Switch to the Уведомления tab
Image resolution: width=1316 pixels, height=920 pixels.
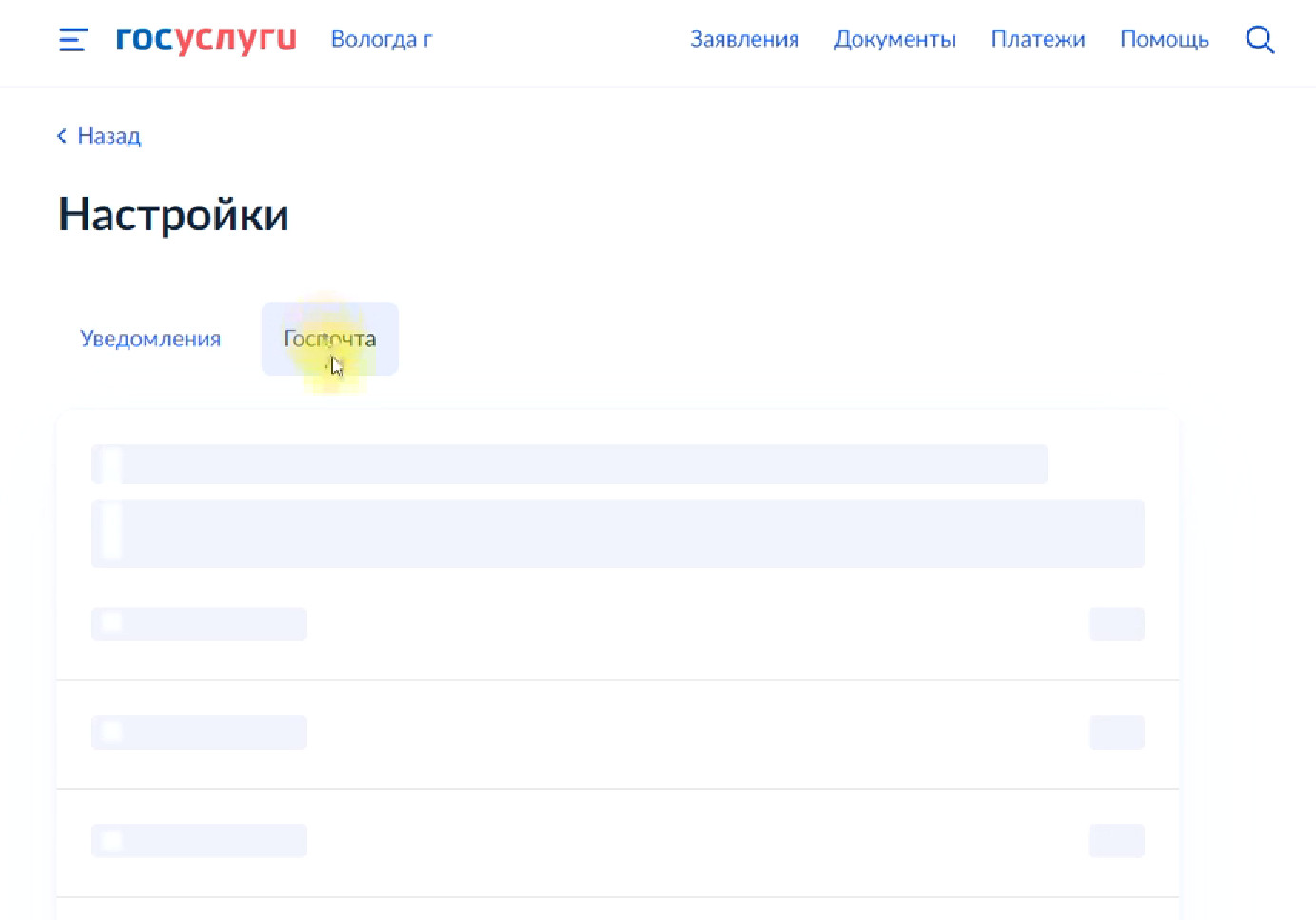click(150, 339)
